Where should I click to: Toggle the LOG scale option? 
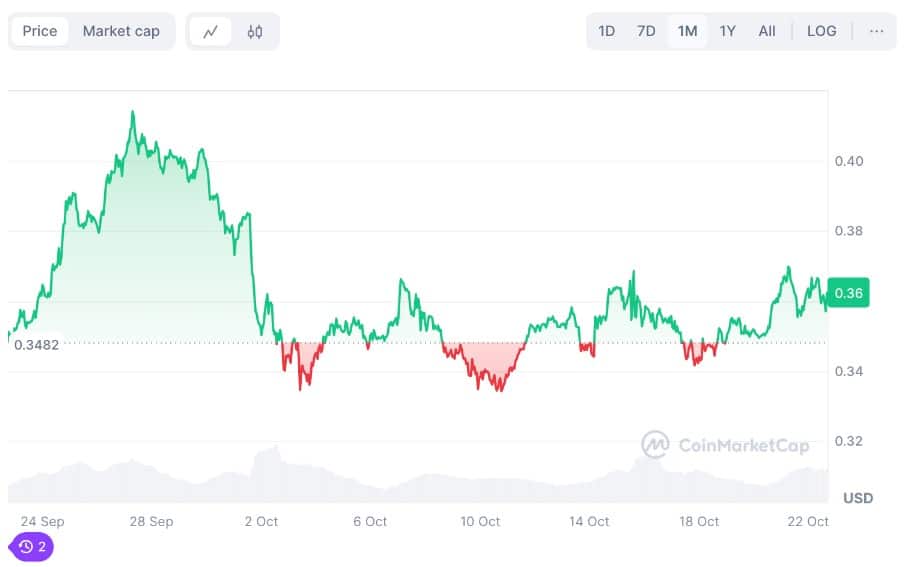click(821, 31)
